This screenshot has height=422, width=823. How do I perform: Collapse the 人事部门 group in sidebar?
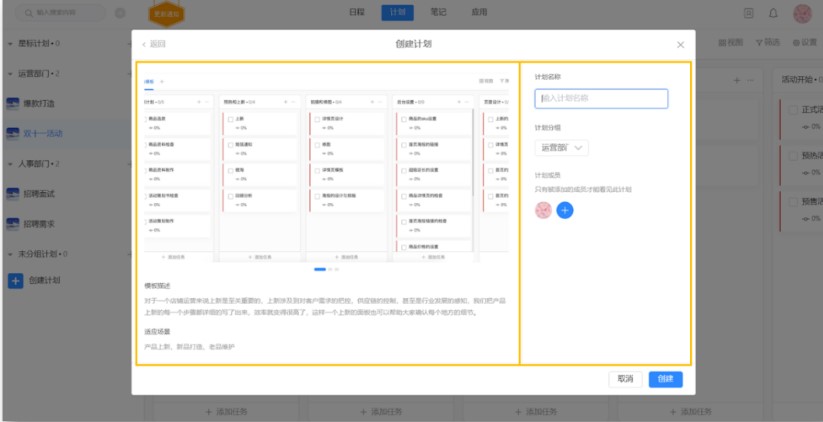(x=10, y=163)
